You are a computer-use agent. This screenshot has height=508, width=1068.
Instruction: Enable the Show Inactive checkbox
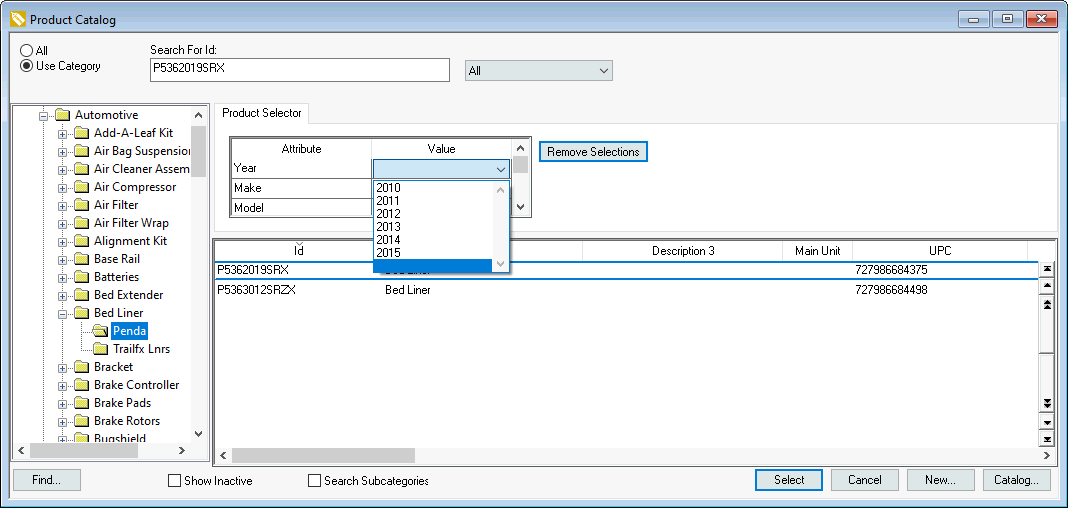(175, 481)
